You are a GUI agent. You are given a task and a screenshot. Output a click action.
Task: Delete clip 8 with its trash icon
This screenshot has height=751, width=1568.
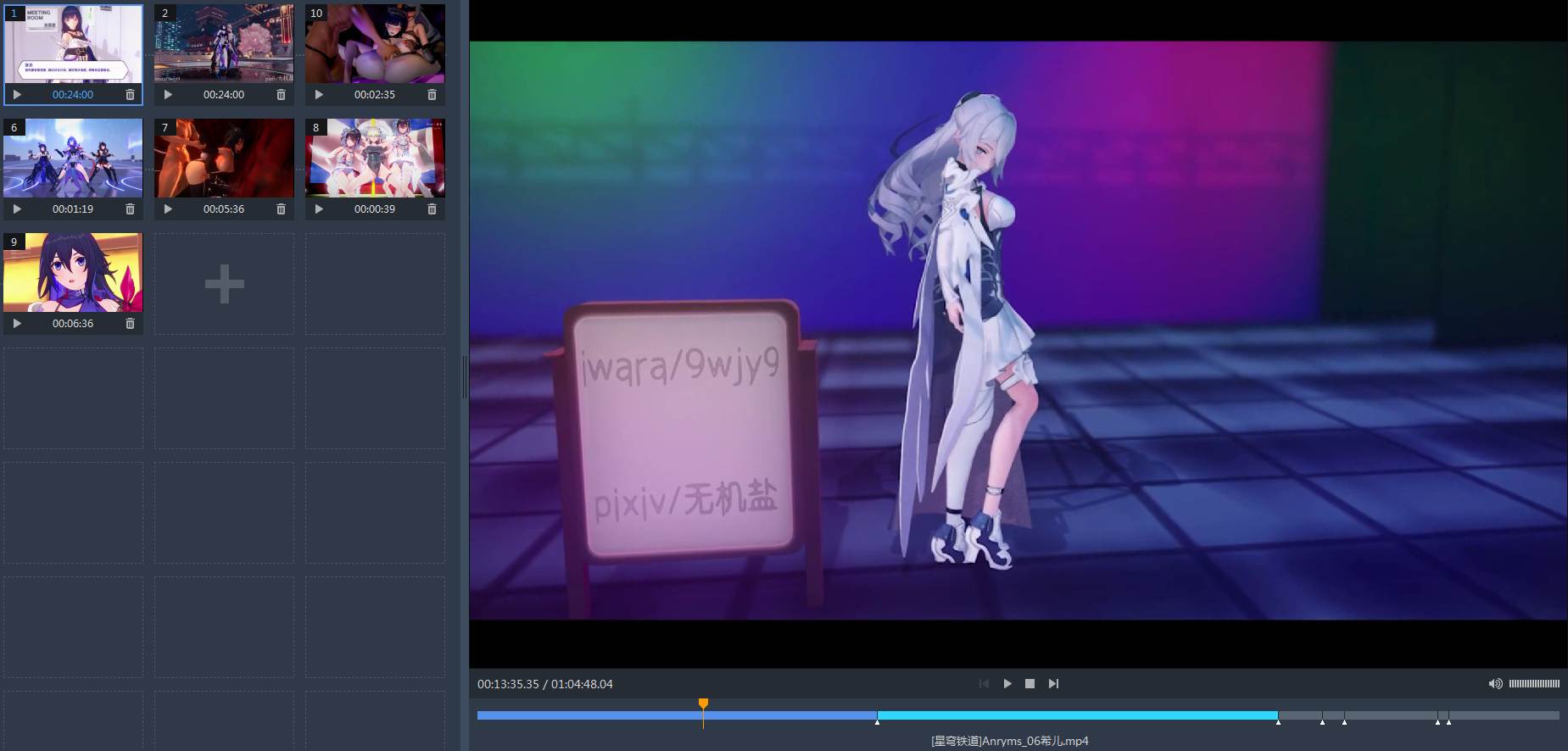click(x=432, y=209)
